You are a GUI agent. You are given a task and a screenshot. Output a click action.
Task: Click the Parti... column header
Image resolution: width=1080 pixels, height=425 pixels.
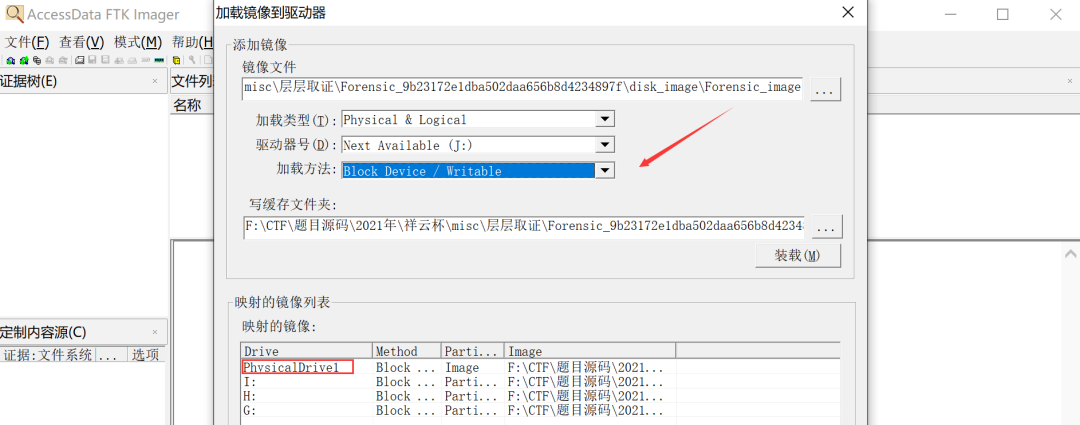(472, 351)
